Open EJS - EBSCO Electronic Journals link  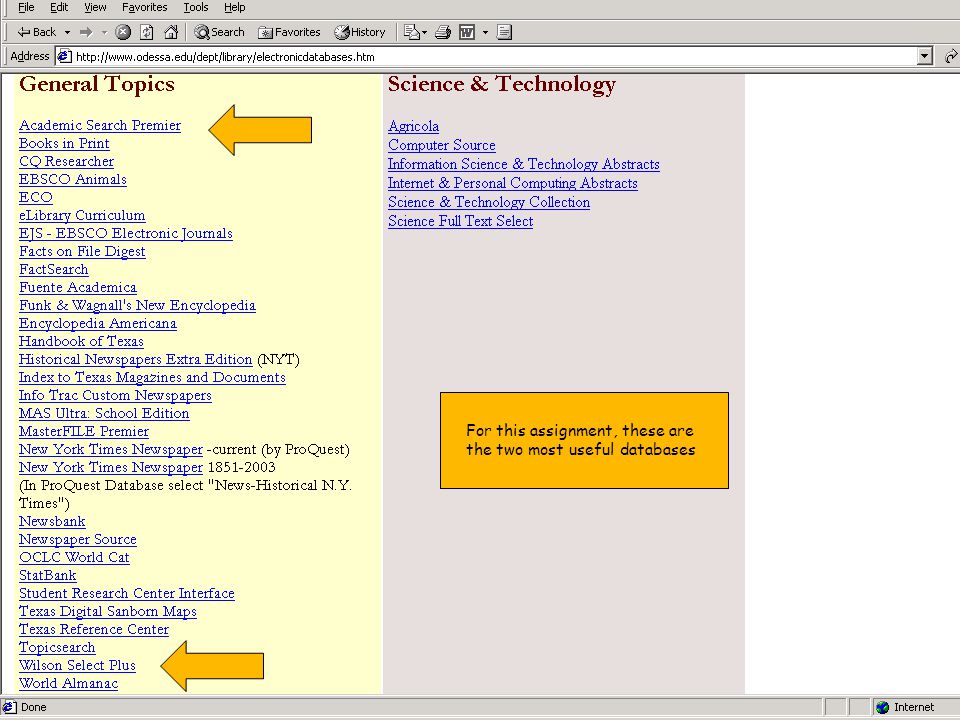126,233
